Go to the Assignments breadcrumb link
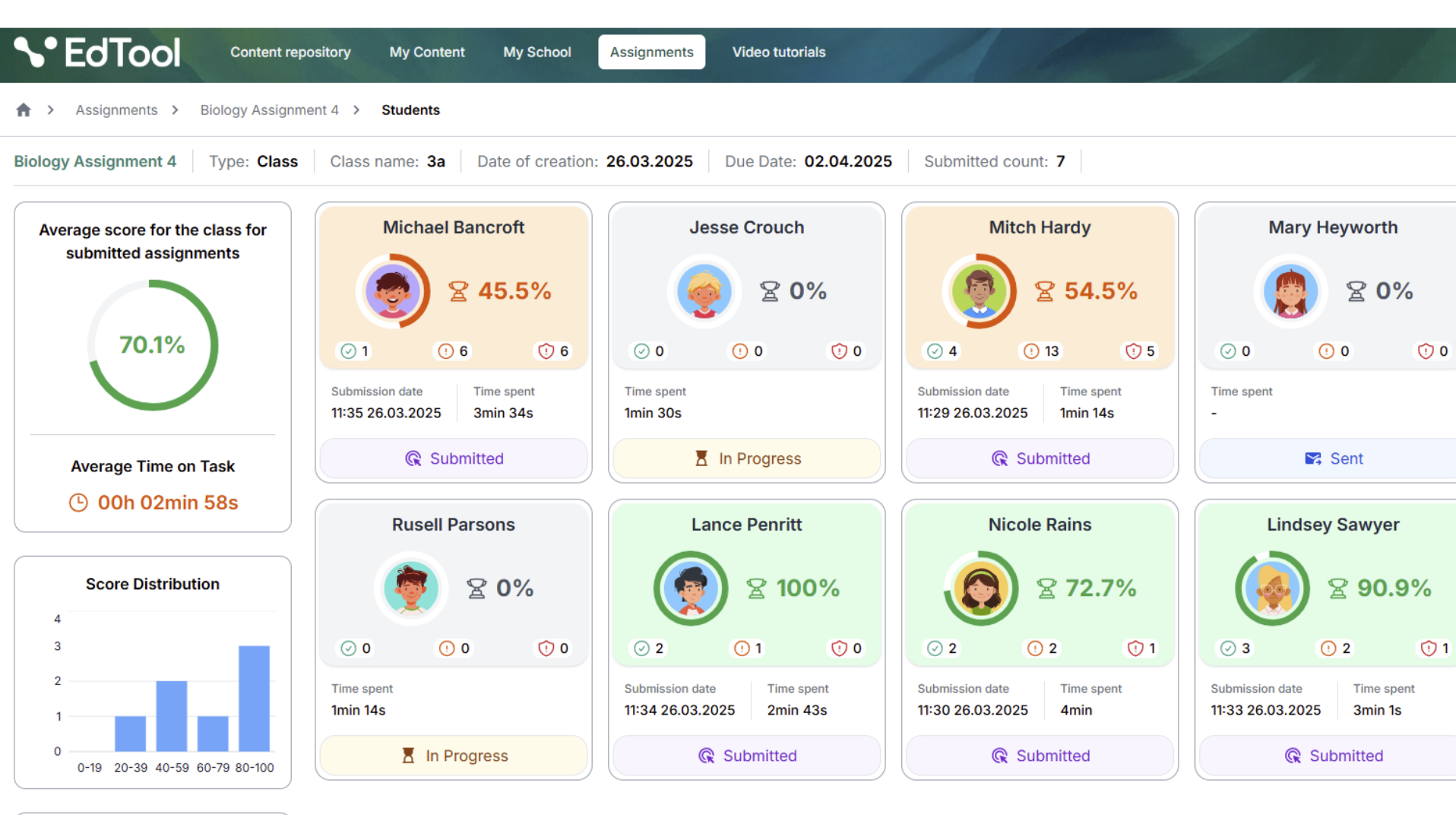This screenshot has width=1456, height=815. (116, 110)
